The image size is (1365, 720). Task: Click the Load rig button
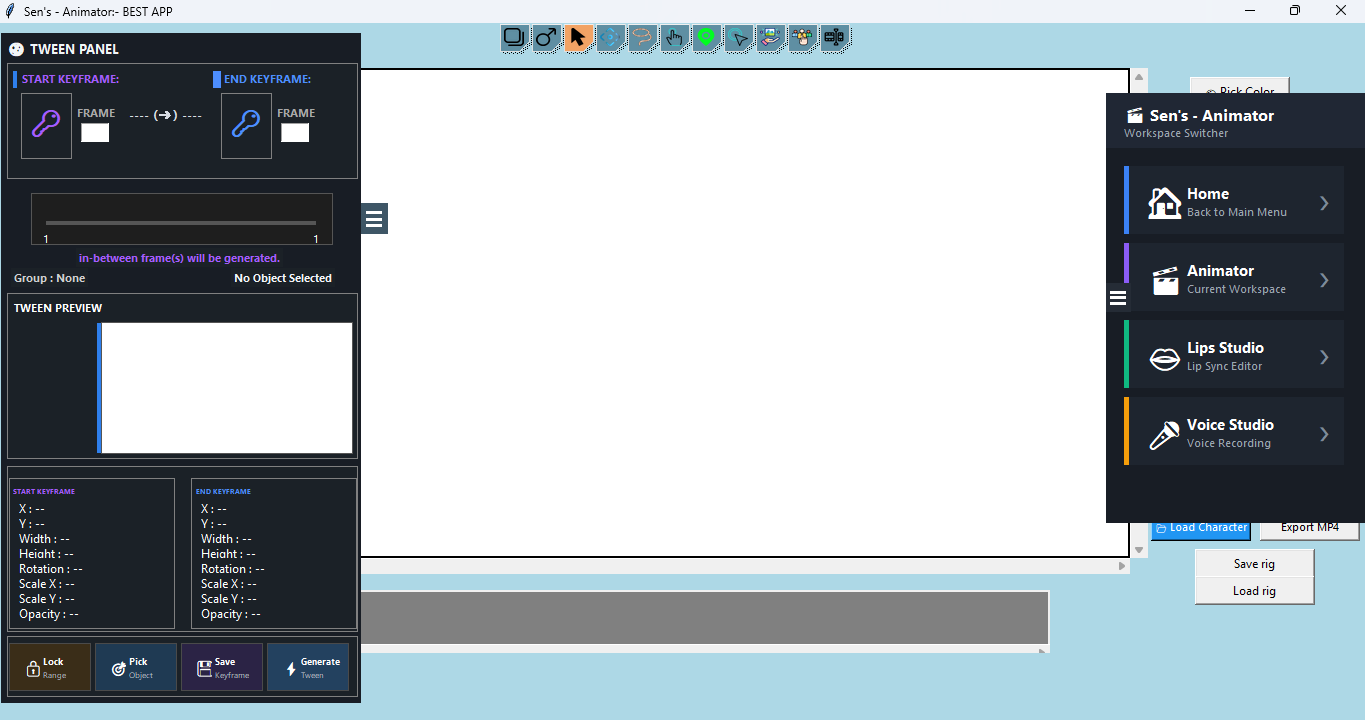(x=1254, y=591)
